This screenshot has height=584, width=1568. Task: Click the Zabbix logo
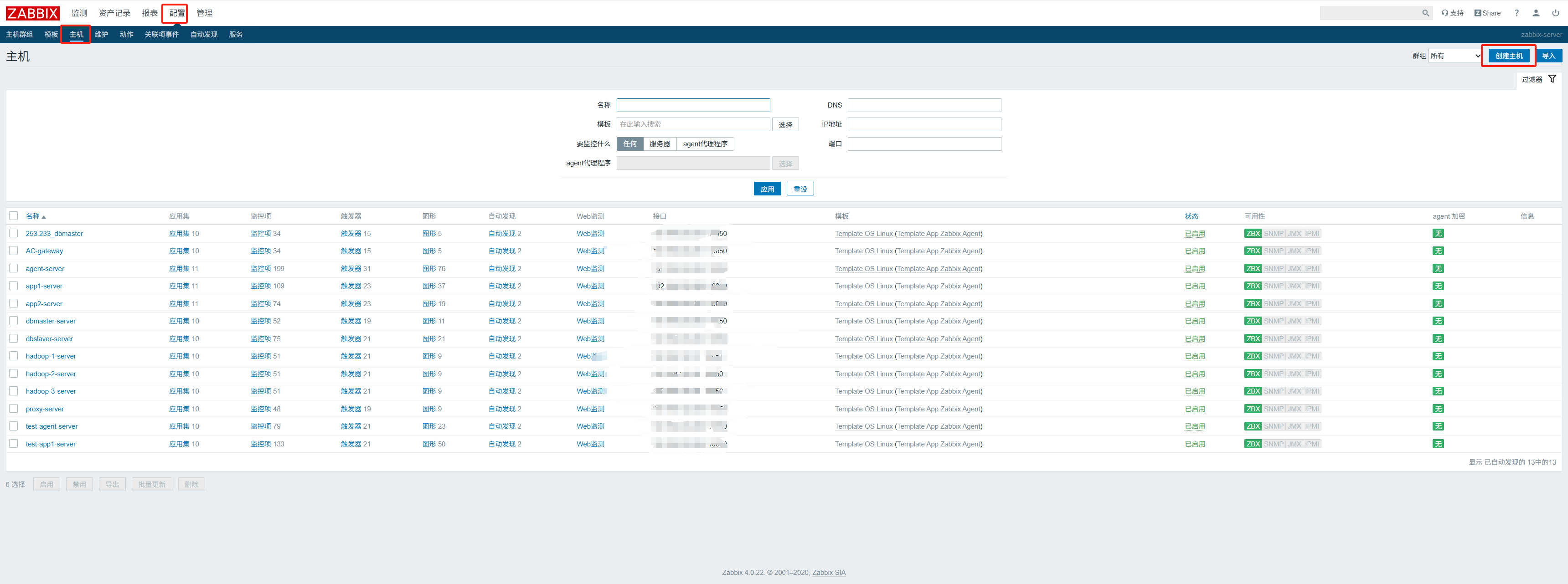click(32, 13)
